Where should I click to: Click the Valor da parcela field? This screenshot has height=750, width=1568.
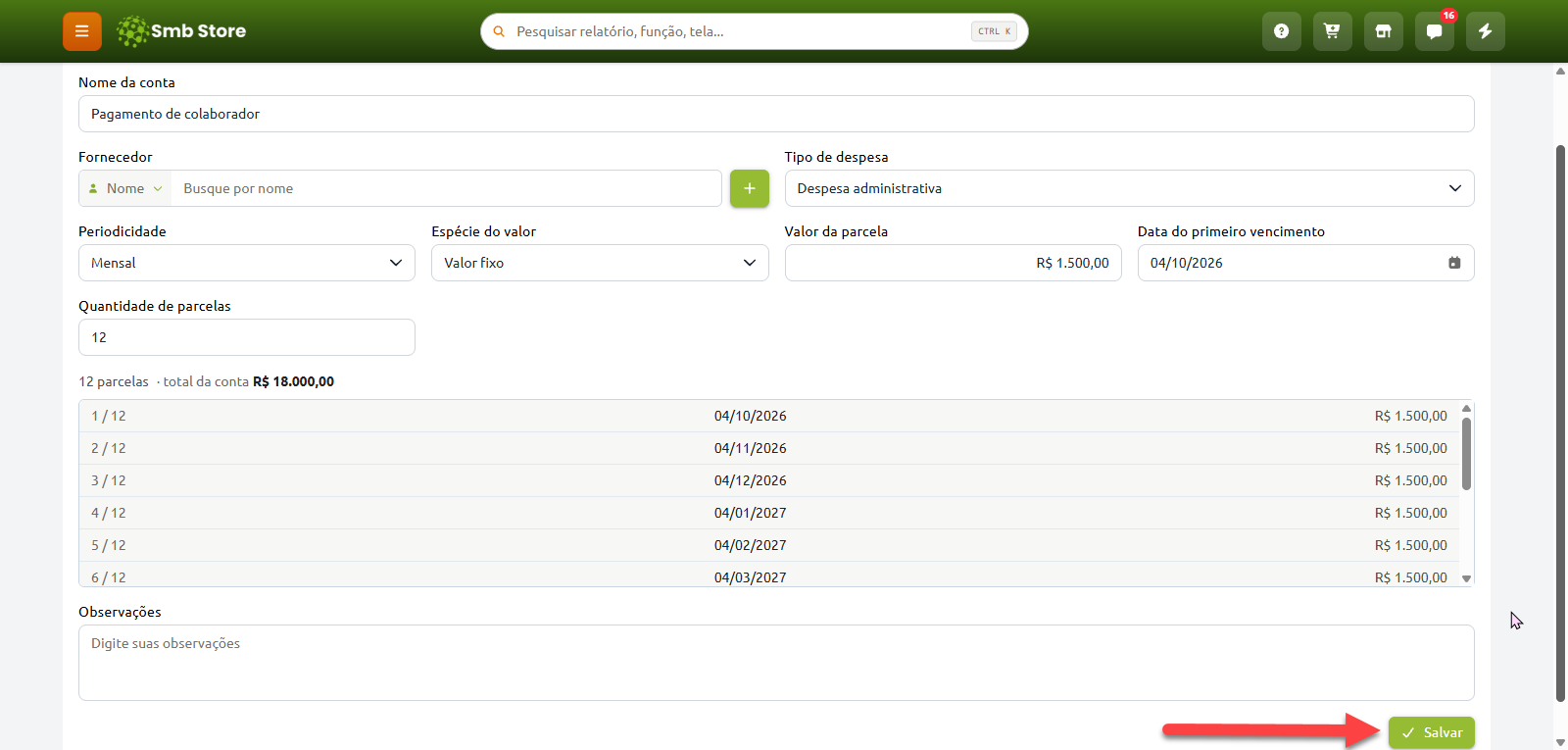point(953,263)
